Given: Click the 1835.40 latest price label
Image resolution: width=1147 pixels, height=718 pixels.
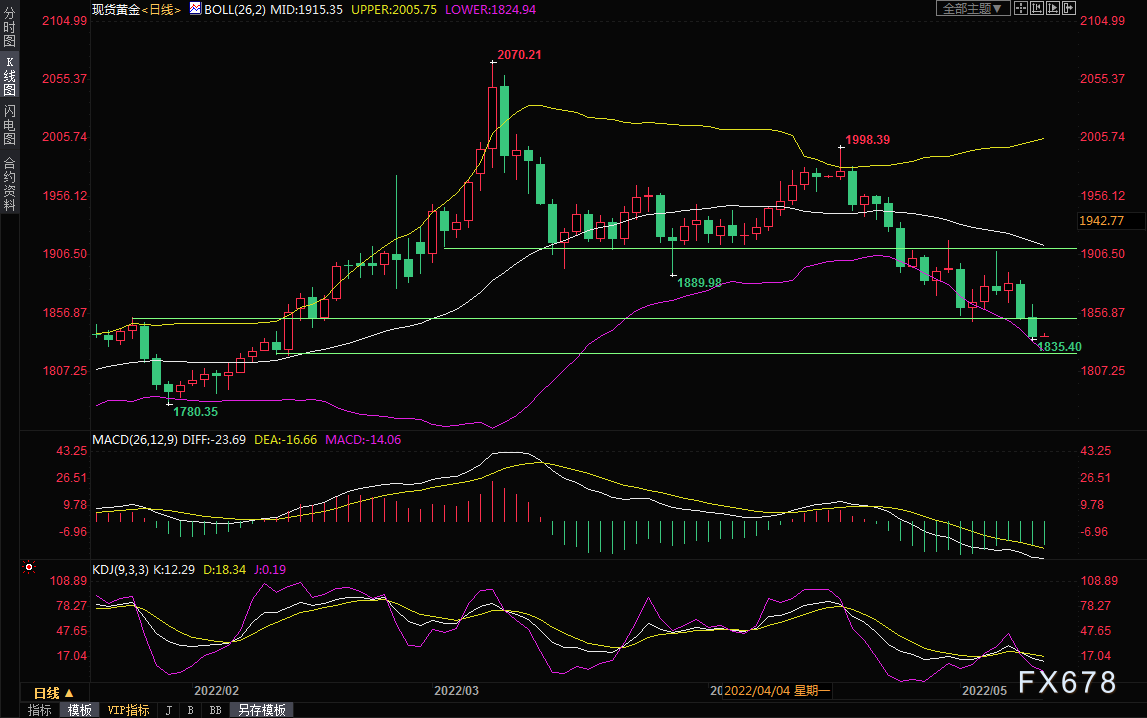Looking at the screenshot, I should click(1058, 347).
